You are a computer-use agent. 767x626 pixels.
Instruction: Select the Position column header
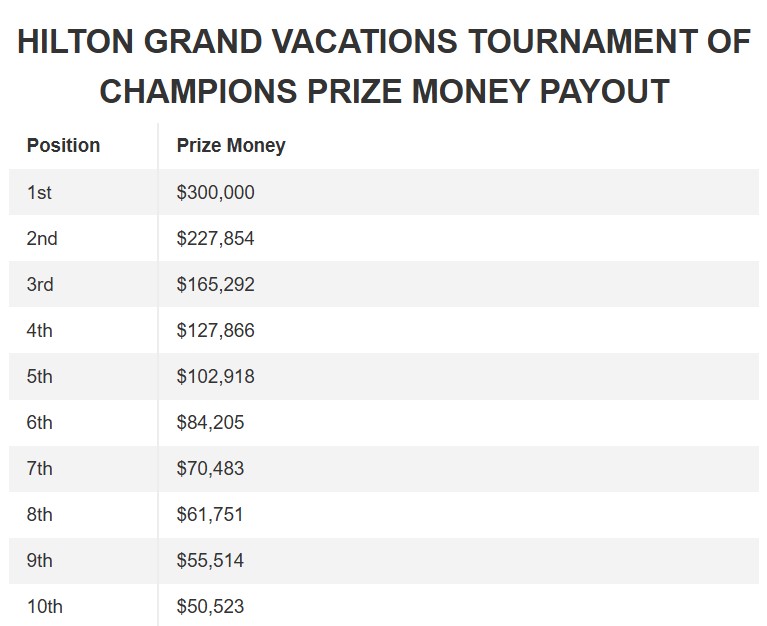coord(63,146)
